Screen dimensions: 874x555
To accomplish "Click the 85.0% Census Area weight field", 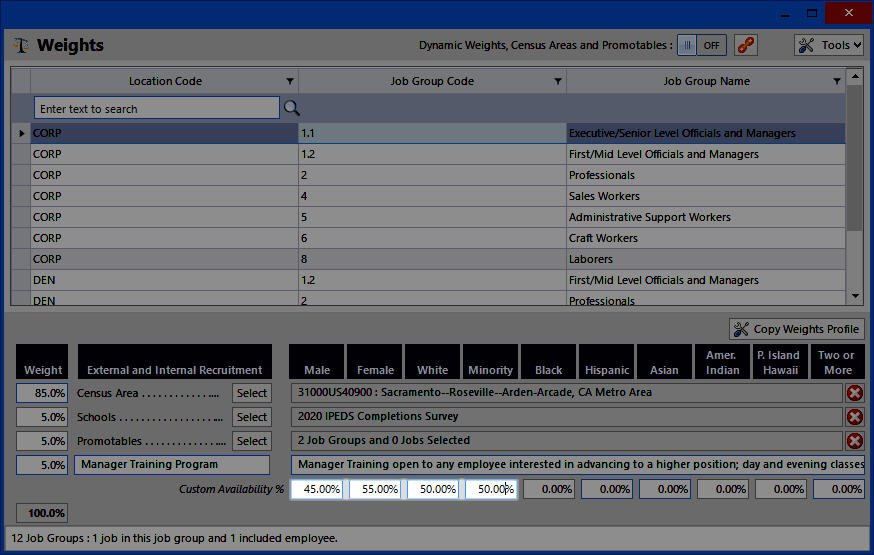I will [42, 393].
